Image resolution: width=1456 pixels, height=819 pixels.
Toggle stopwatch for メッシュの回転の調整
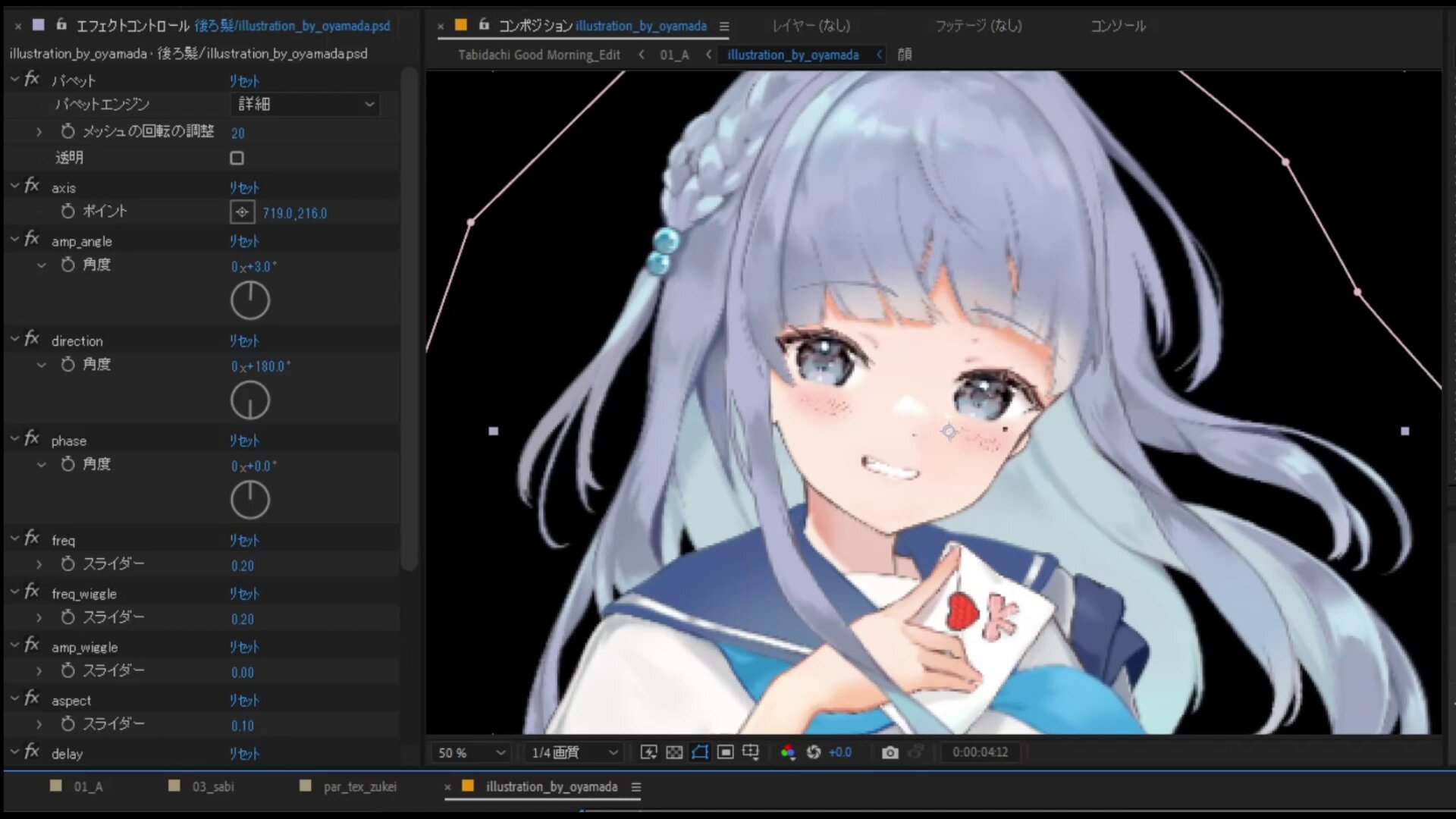pos(67,132)
